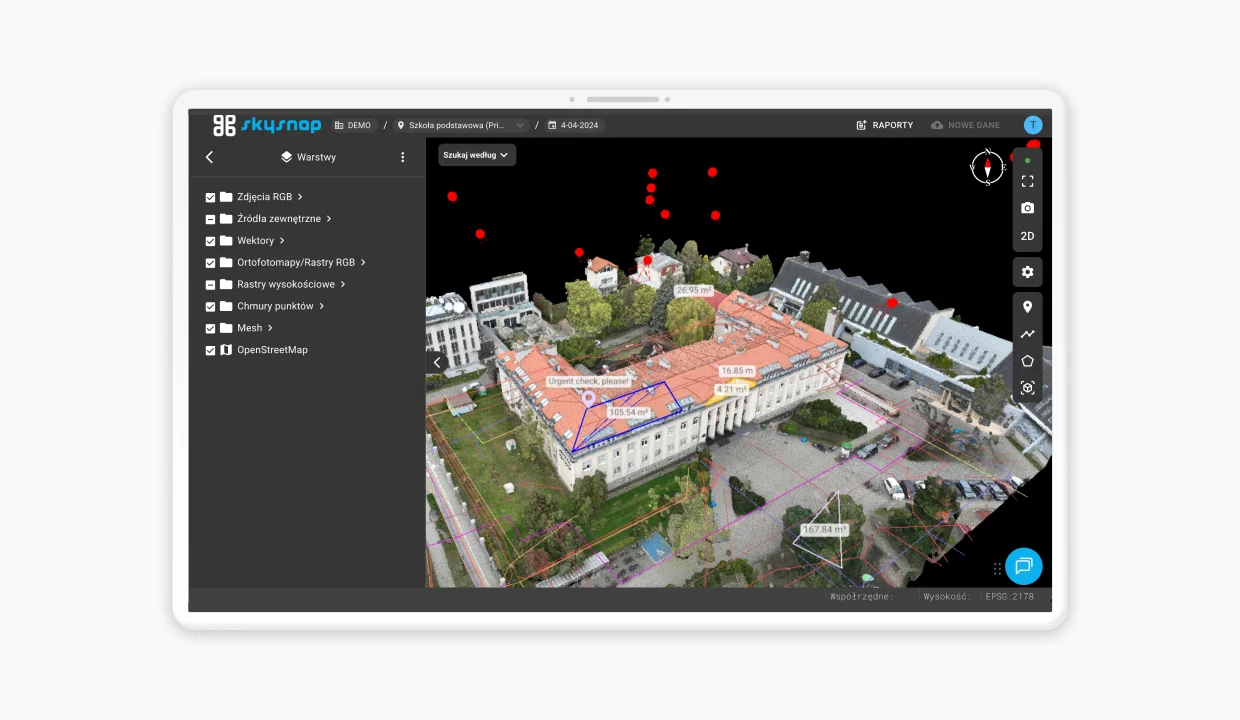Viewport: 1240px width, 720px height.
Task: Uncheck the Zdjęcia RGB layer checkbox
Action: [x=210, y=197]
